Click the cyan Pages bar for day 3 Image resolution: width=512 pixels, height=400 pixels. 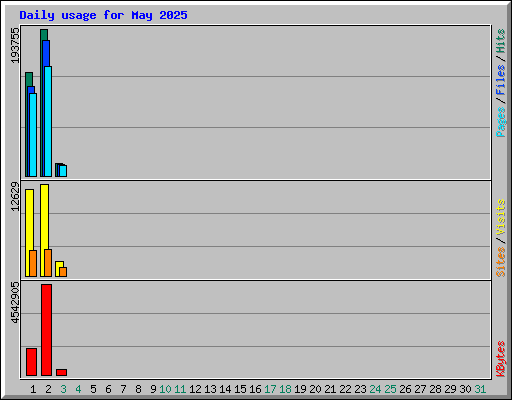pos(63,171)
